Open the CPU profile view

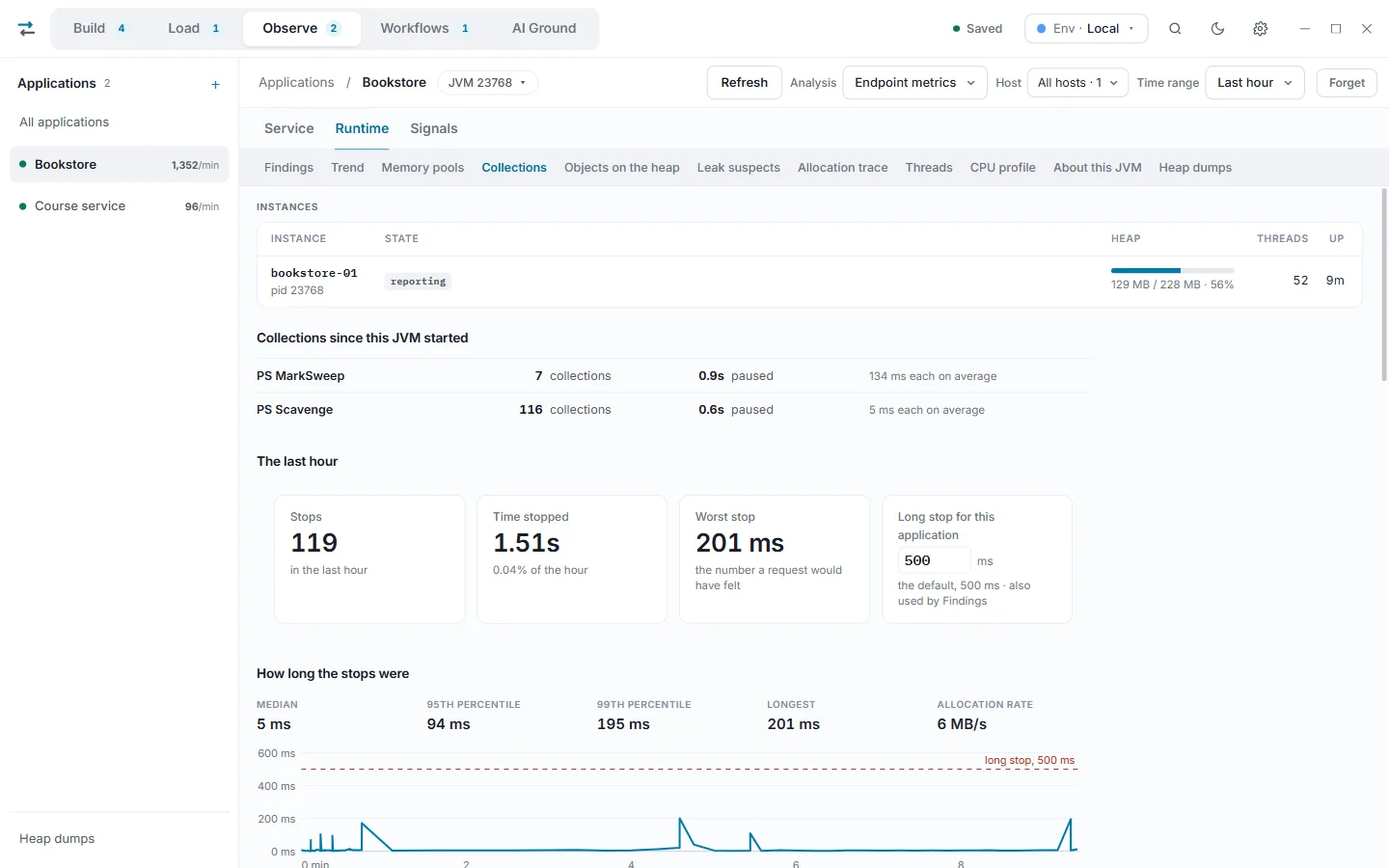(1003, 168)
